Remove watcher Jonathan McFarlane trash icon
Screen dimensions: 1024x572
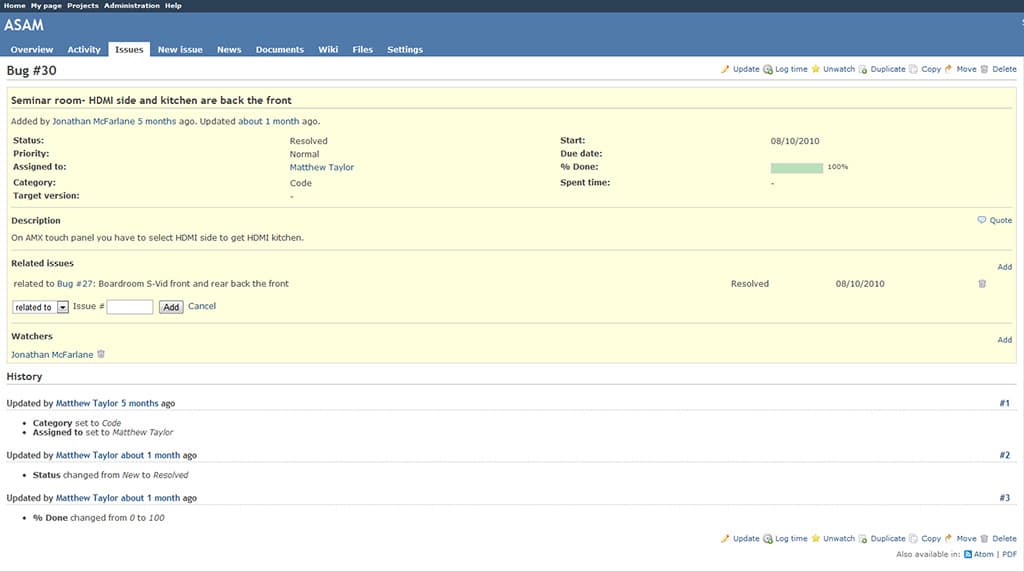101,354
